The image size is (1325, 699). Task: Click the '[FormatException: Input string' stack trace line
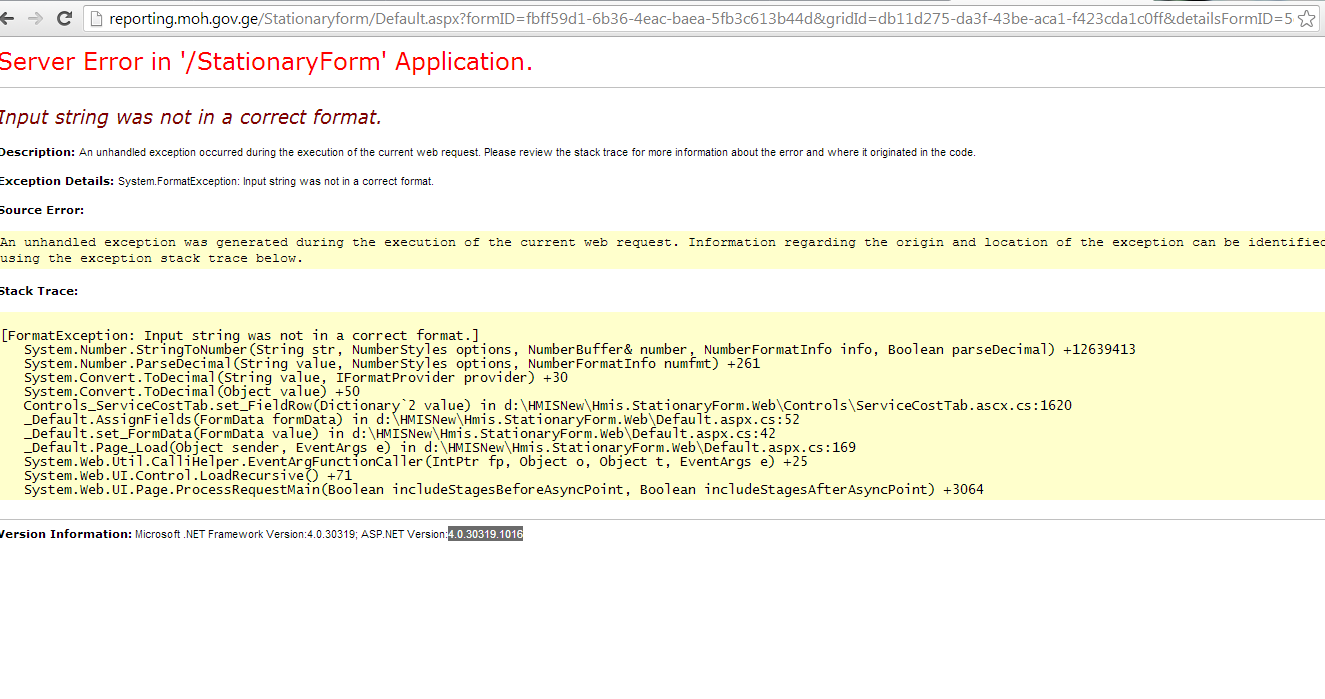[x=240, y=335]
